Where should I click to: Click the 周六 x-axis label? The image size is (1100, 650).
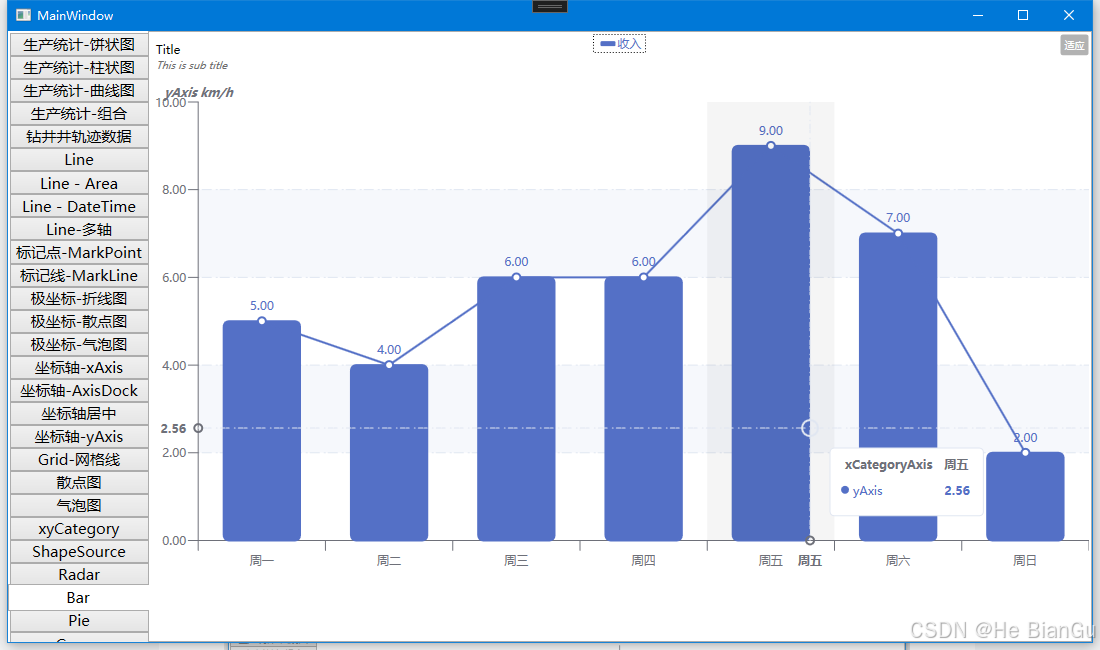pos(897,560)
